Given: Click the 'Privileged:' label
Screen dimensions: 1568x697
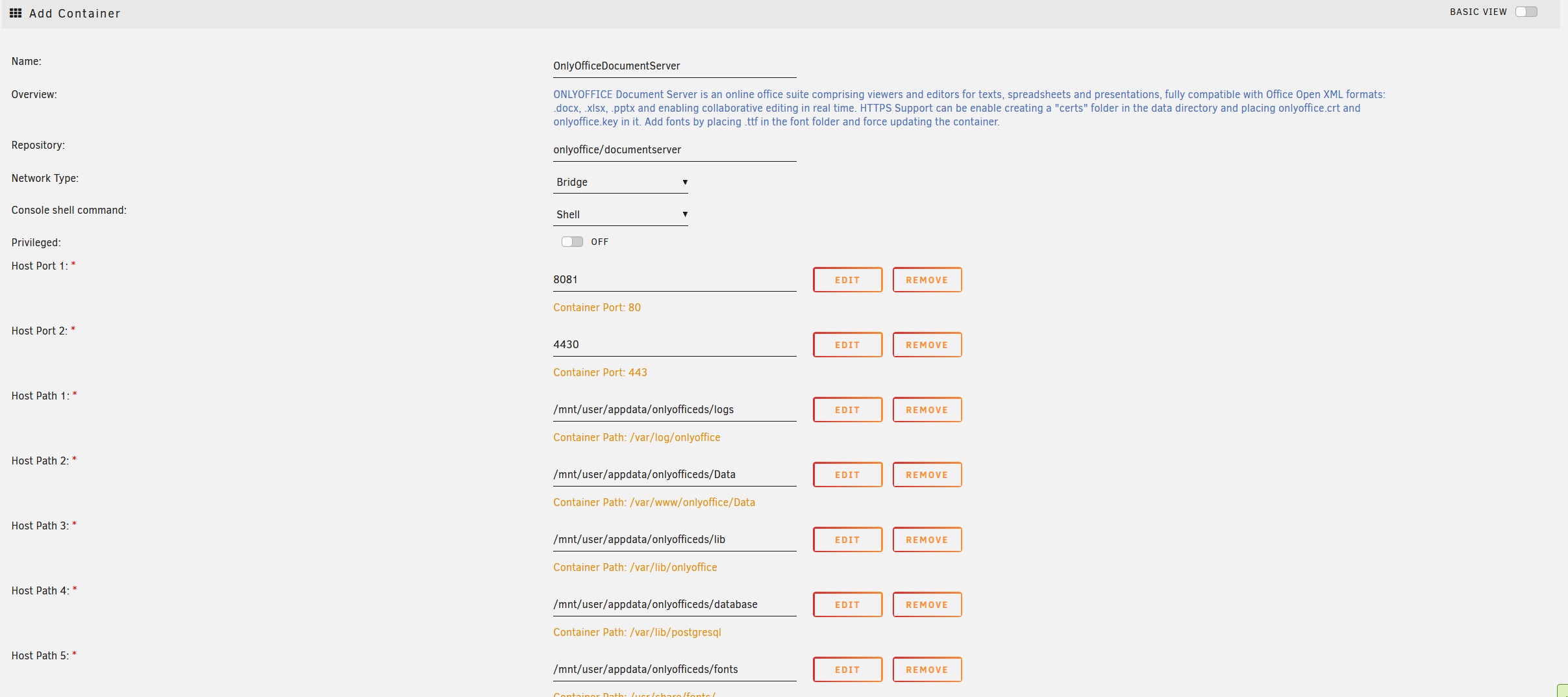Looking at the screenshot, I should 36,242.
